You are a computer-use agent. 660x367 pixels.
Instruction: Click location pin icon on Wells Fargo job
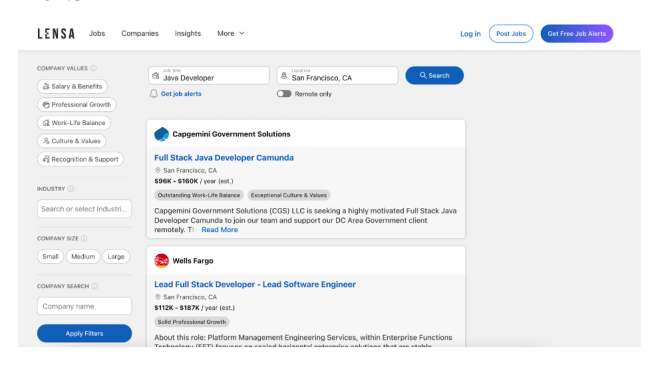(158, 297)
